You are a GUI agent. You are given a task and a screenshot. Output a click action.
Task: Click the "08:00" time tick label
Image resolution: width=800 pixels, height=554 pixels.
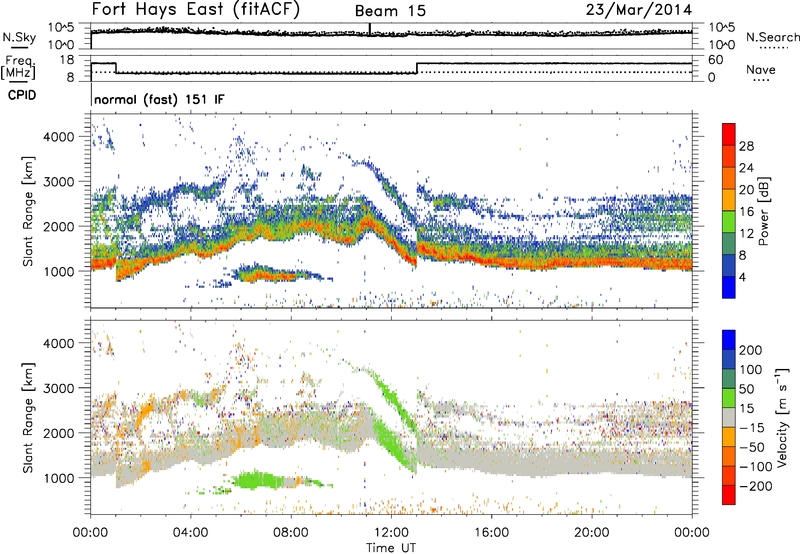(x=291, y=533)
